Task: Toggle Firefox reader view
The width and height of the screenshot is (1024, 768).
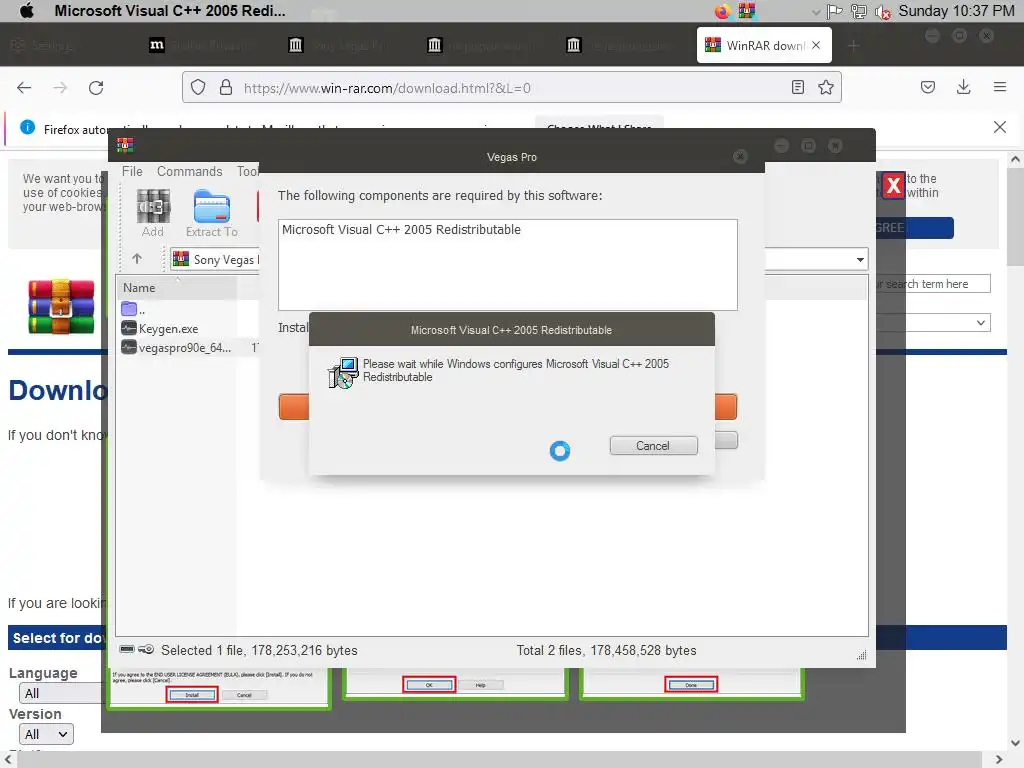Action: [797, 88]
